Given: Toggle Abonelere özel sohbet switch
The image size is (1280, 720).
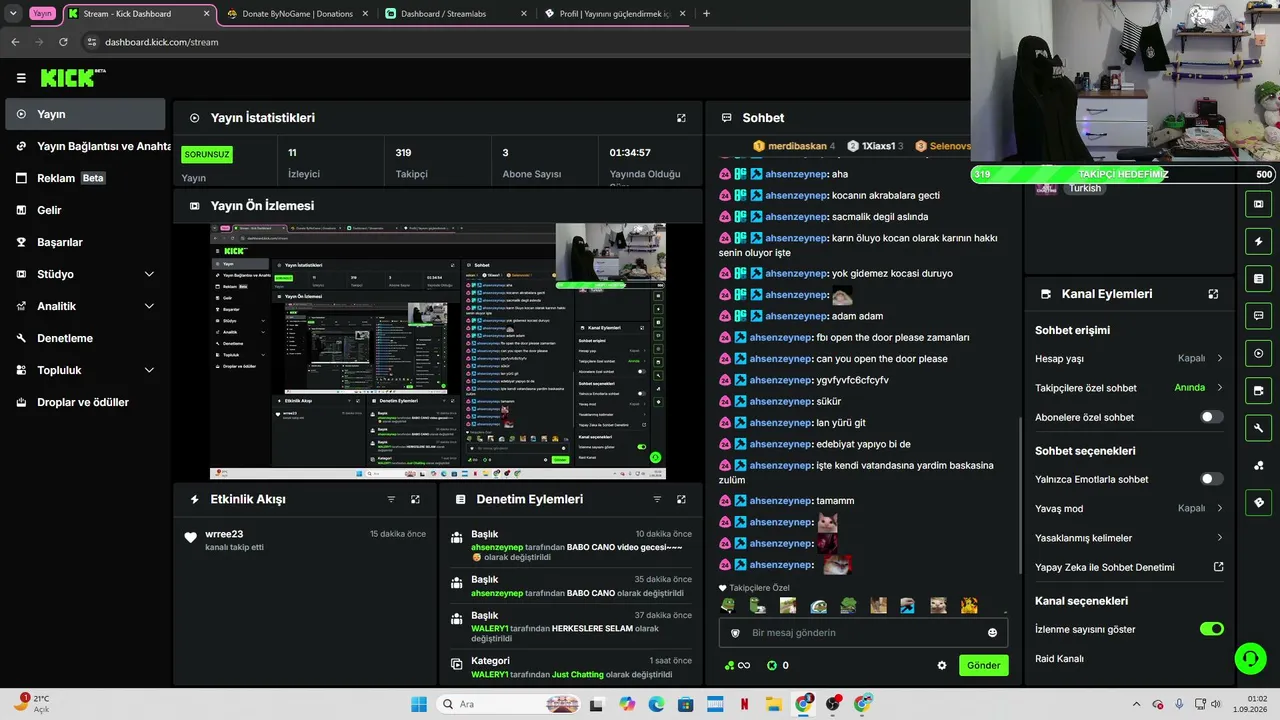Looking at the screenshot, I should 1211,417.
